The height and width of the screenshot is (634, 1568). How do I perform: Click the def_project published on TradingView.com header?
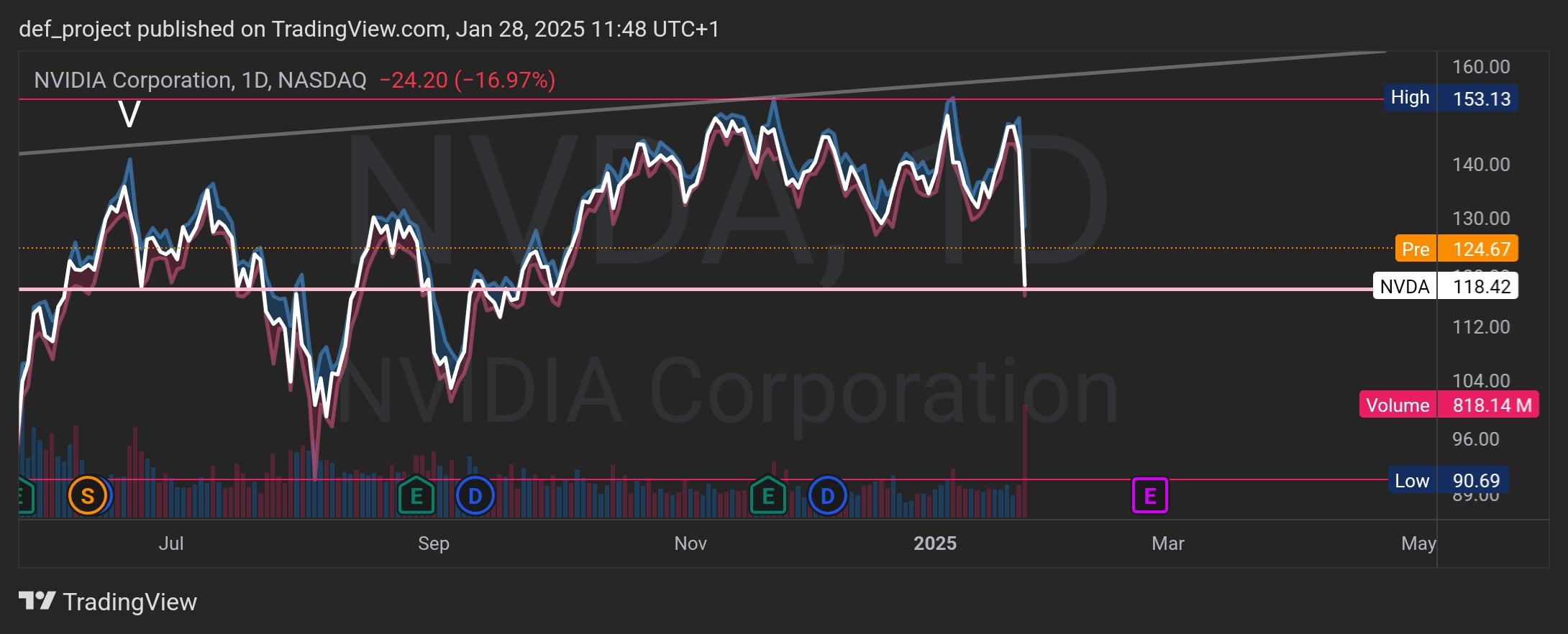(x=368, y=29)
